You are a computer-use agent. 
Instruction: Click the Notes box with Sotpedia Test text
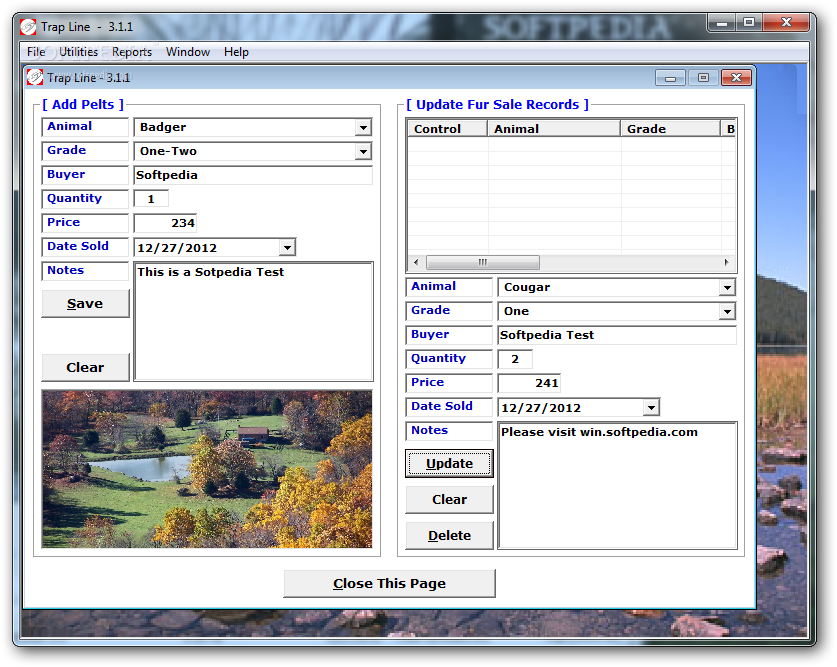[254, 321]
